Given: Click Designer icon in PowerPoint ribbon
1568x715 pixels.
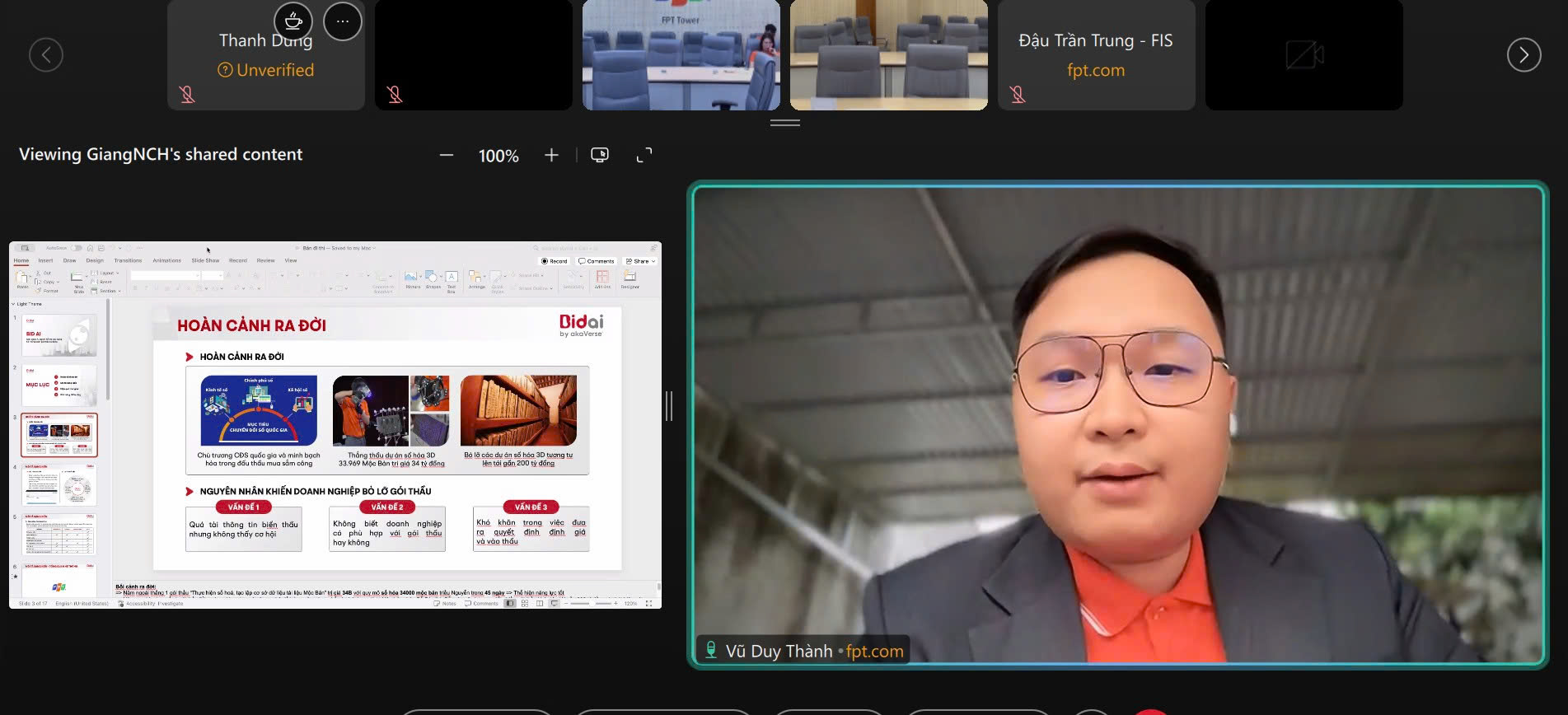Looking at the screenshot, I should (x=630, y=279).
